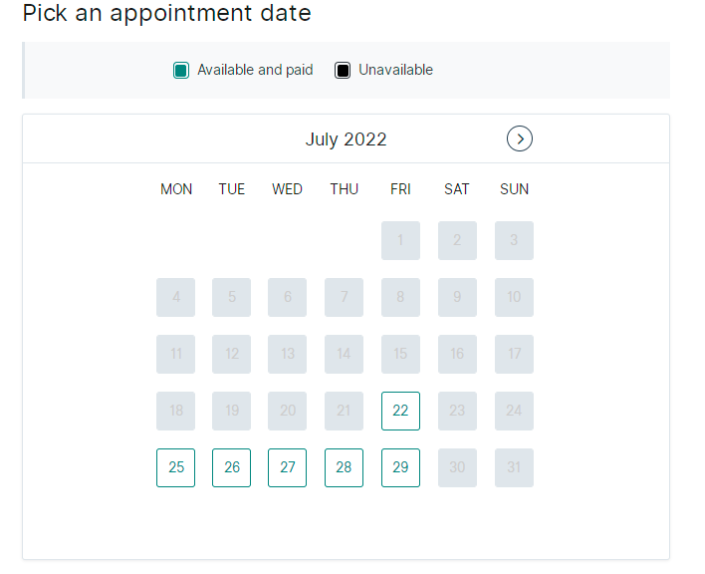Go to next month with arrow icon
The height and width of the screenshot is (574, 705).
519,138
